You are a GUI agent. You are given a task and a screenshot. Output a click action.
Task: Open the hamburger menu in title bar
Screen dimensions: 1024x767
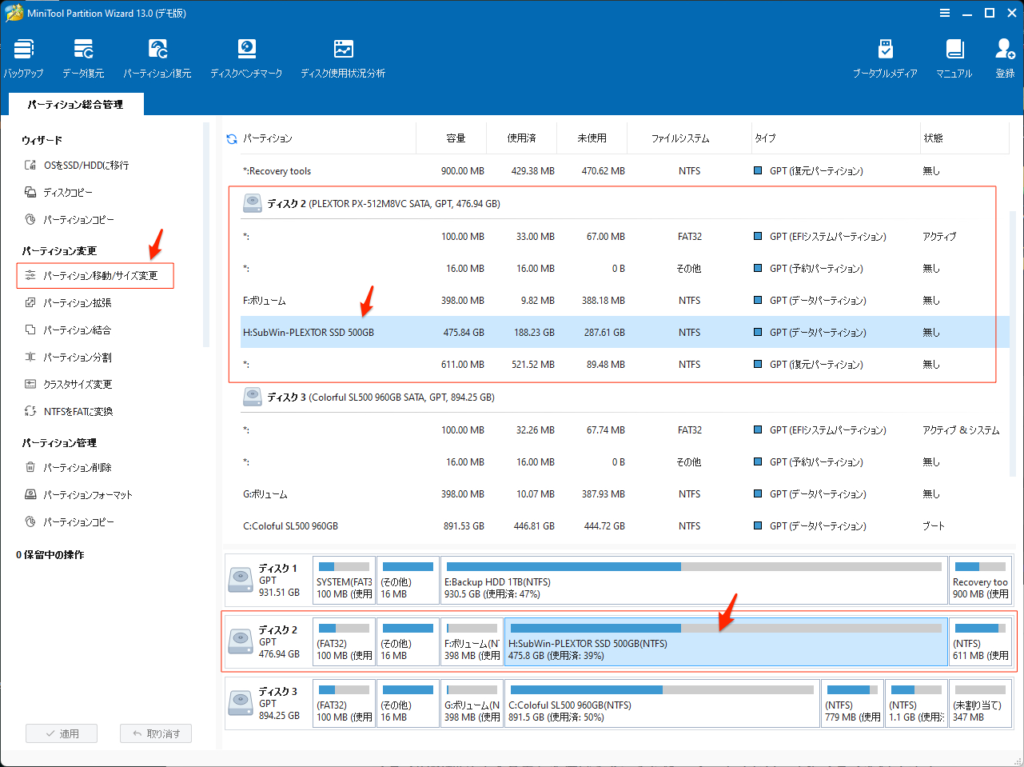[945, 13]
